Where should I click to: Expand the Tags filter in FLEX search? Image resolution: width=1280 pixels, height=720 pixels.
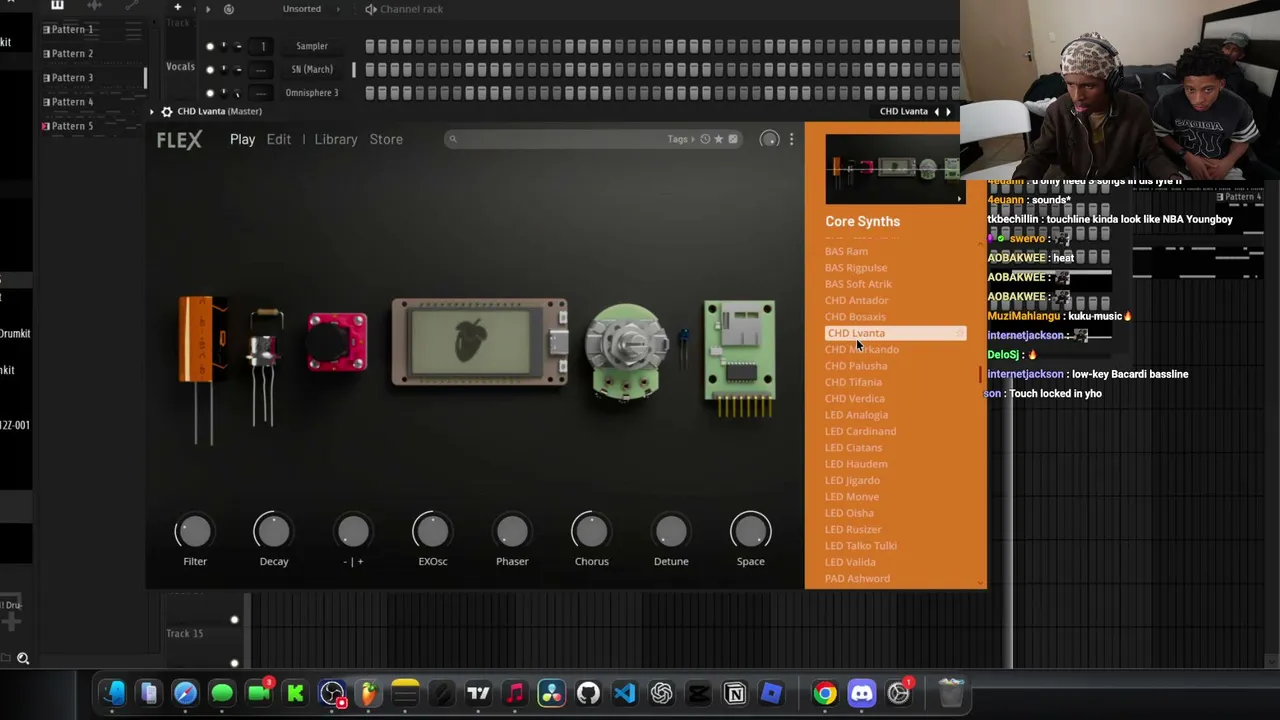click(680, 139)
